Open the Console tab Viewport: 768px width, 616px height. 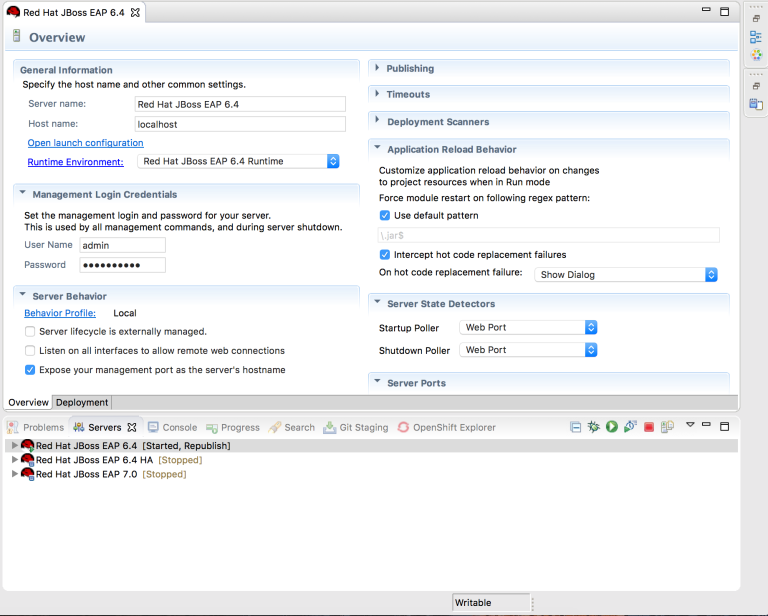[172, 427]
